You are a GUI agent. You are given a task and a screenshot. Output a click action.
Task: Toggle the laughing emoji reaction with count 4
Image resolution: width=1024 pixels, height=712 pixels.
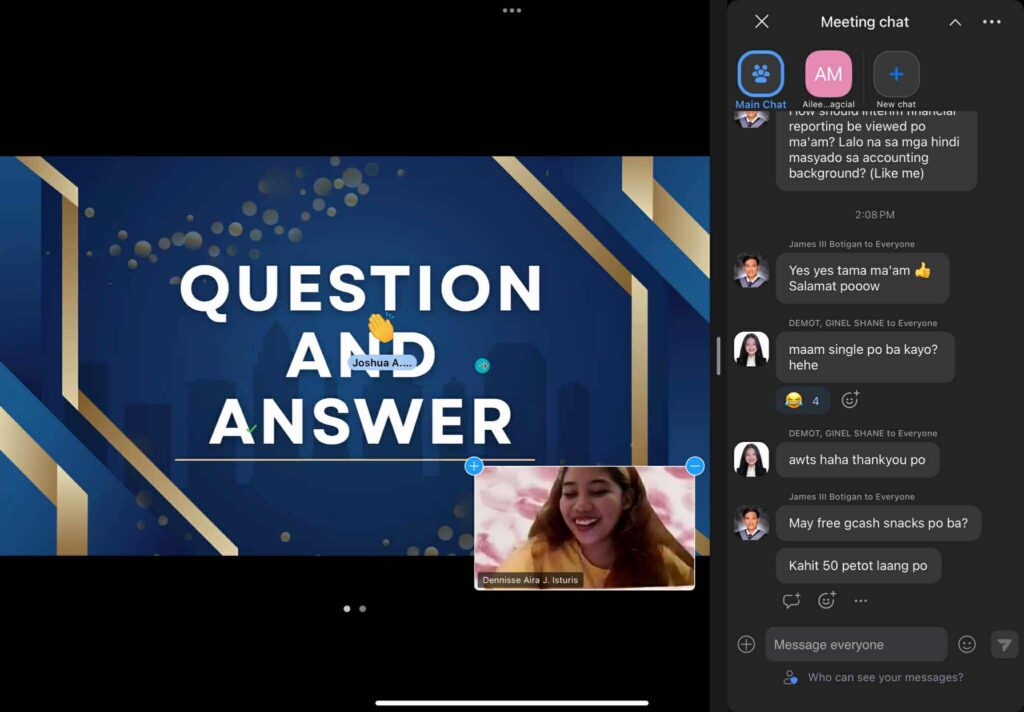click(x=803, y=401)
